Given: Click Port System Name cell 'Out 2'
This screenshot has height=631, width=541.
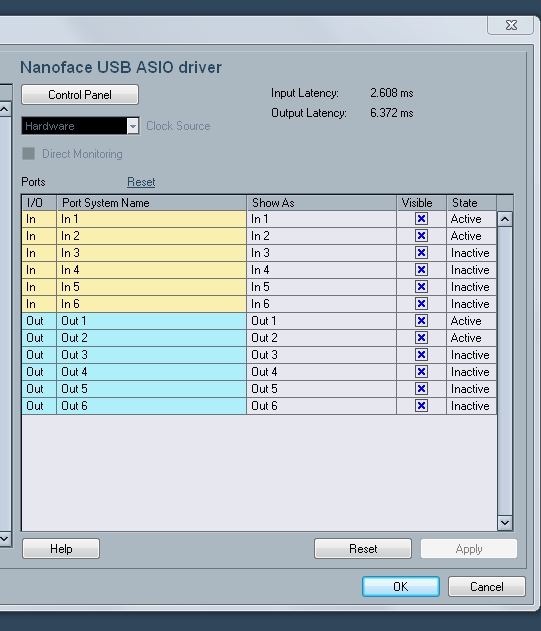Looking at the screenshot, I should tap(151, 338).
